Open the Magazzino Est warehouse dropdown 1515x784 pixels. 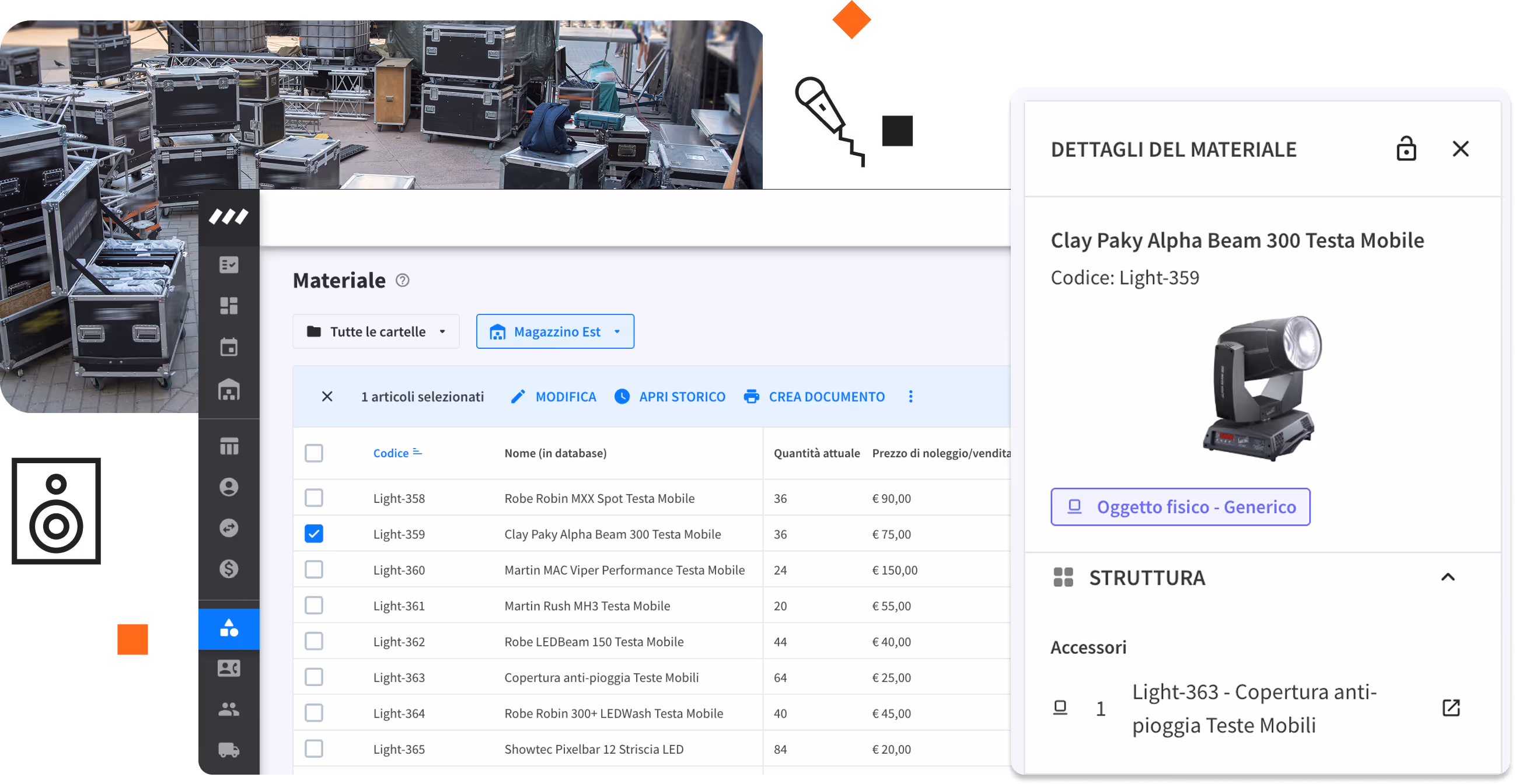point(554,331)
